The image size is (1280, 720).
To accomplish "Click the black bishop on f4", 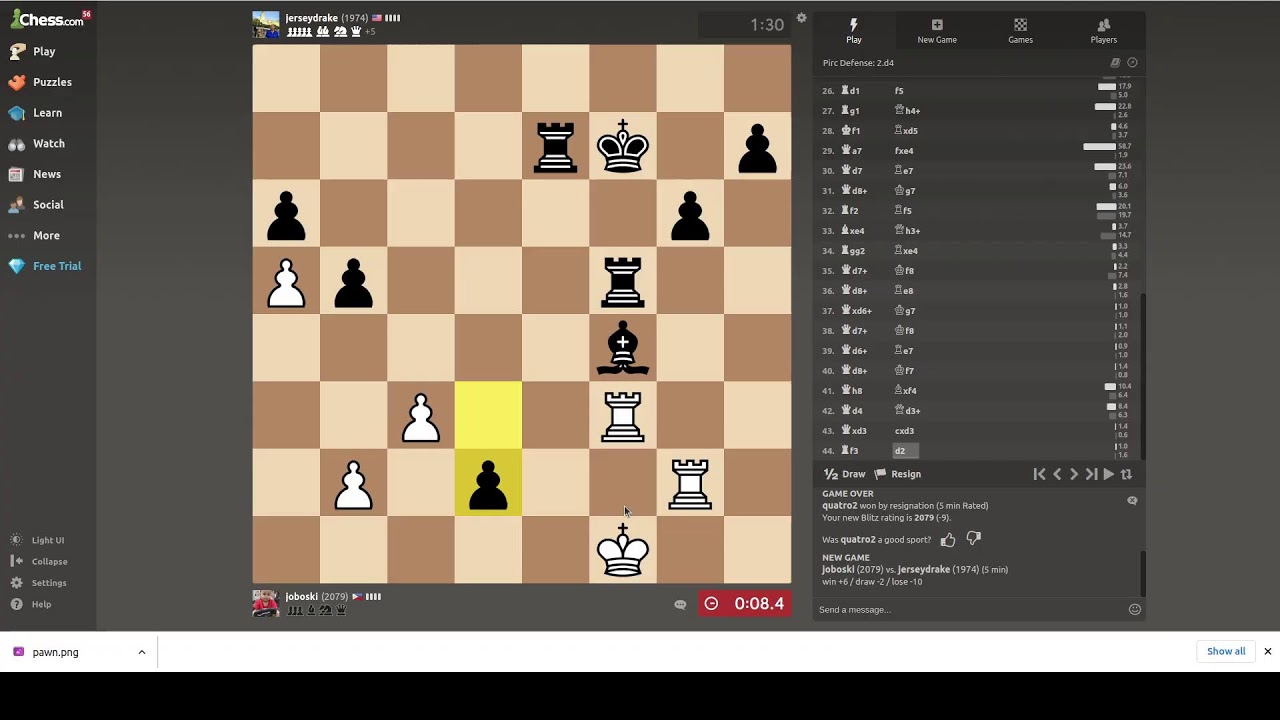I will pyautogui.click(x=623, y=348).
